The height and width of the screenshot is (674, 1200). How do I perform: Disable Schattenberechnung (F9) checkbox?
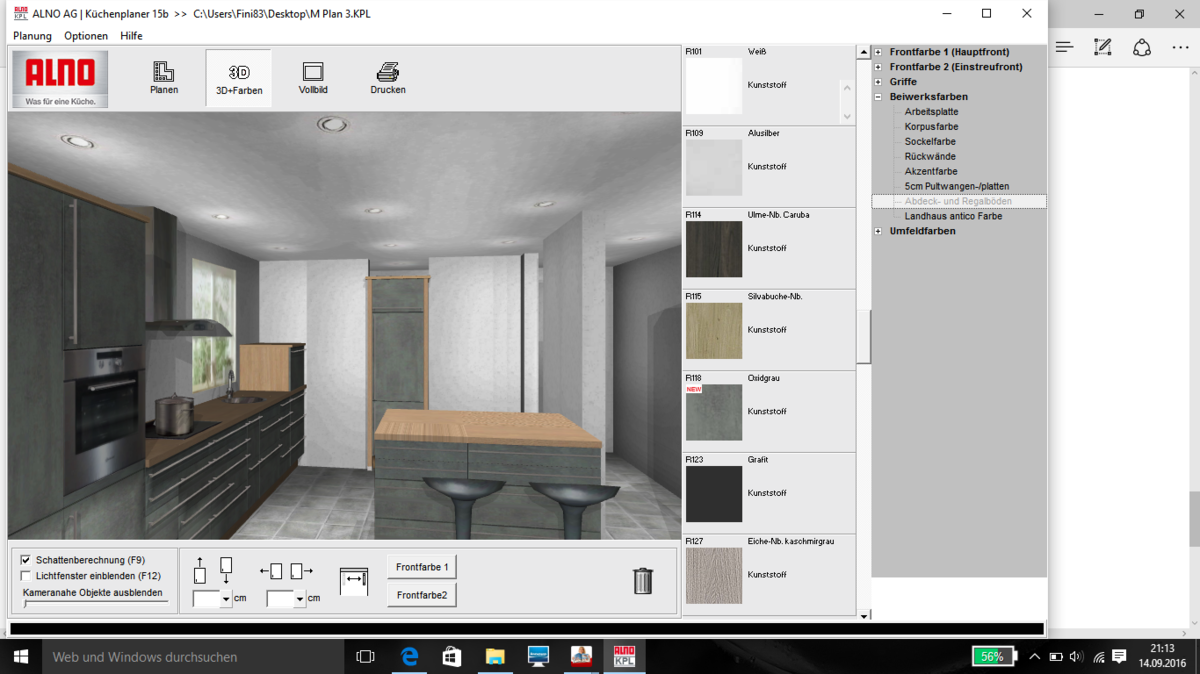coord(26,560)
